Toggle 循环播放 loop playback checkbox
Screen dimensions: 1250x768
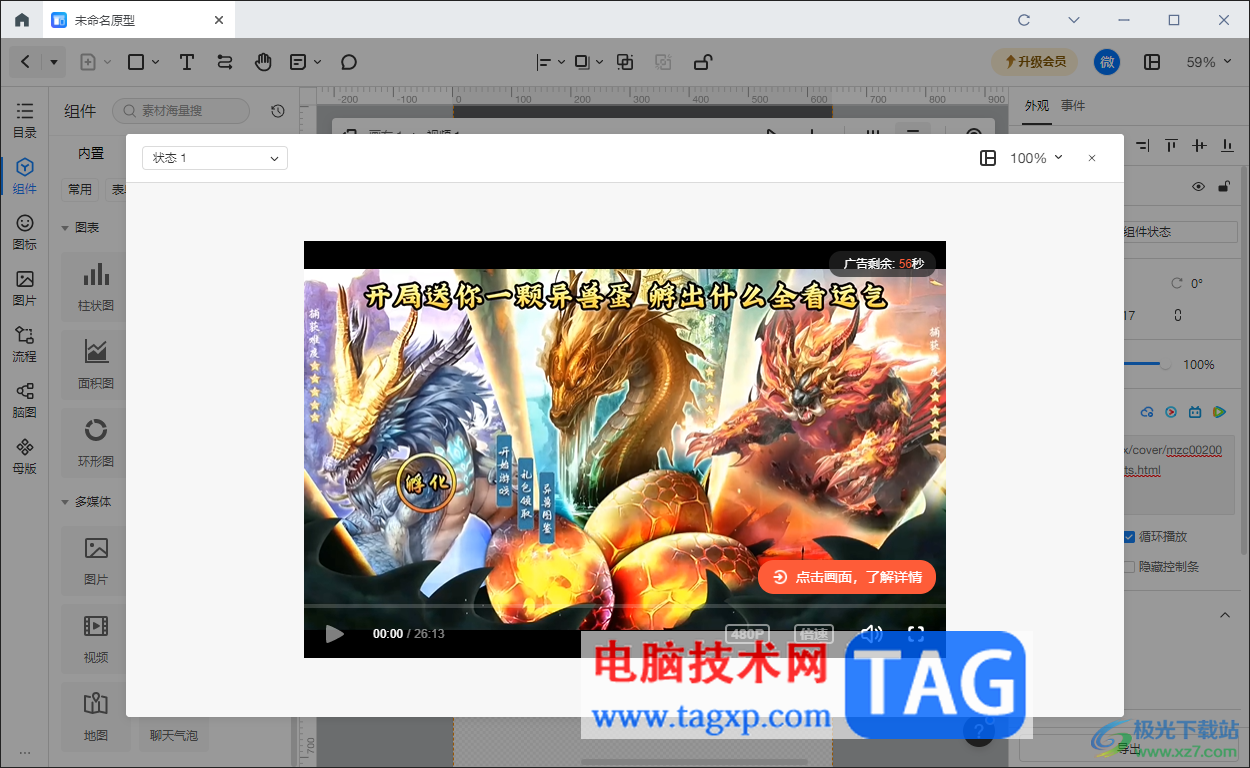1129,537
